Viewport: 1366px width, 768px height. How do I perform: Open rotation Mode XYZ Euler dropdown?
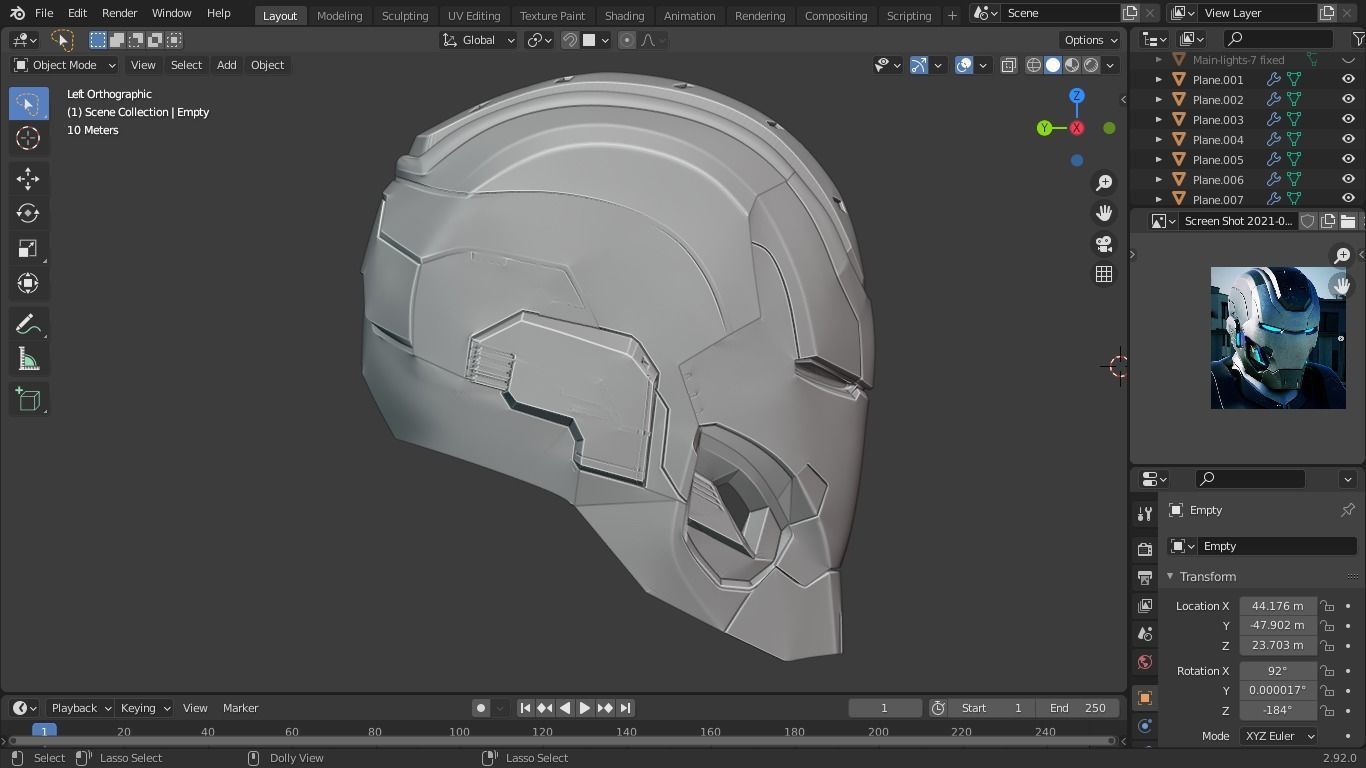coord(1279,736)
